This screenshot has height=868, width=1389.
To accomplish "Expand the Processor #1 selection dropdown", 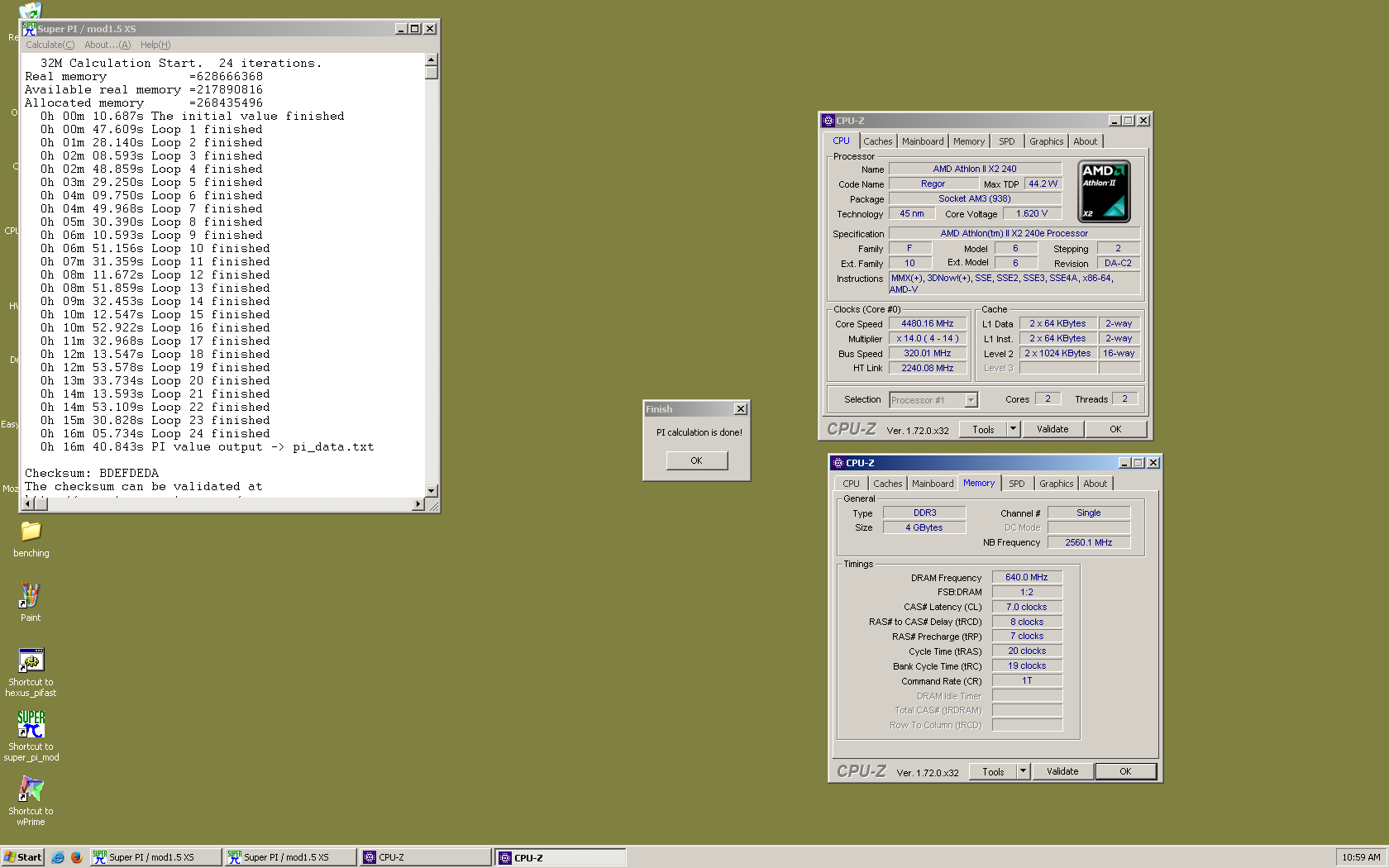I will [x=971, y=400].
